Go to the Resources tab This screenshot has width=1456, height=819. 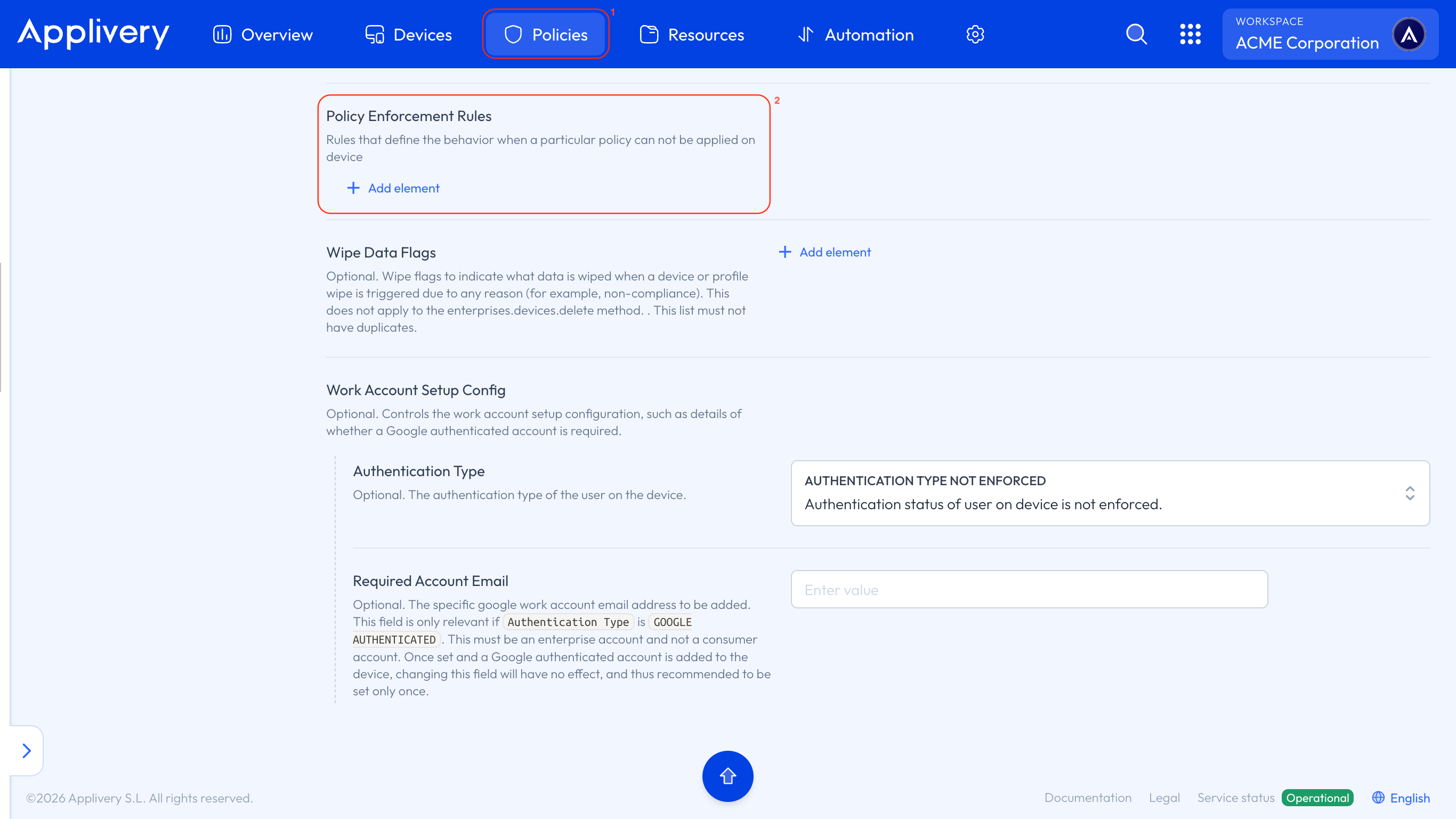click(692, 35)
